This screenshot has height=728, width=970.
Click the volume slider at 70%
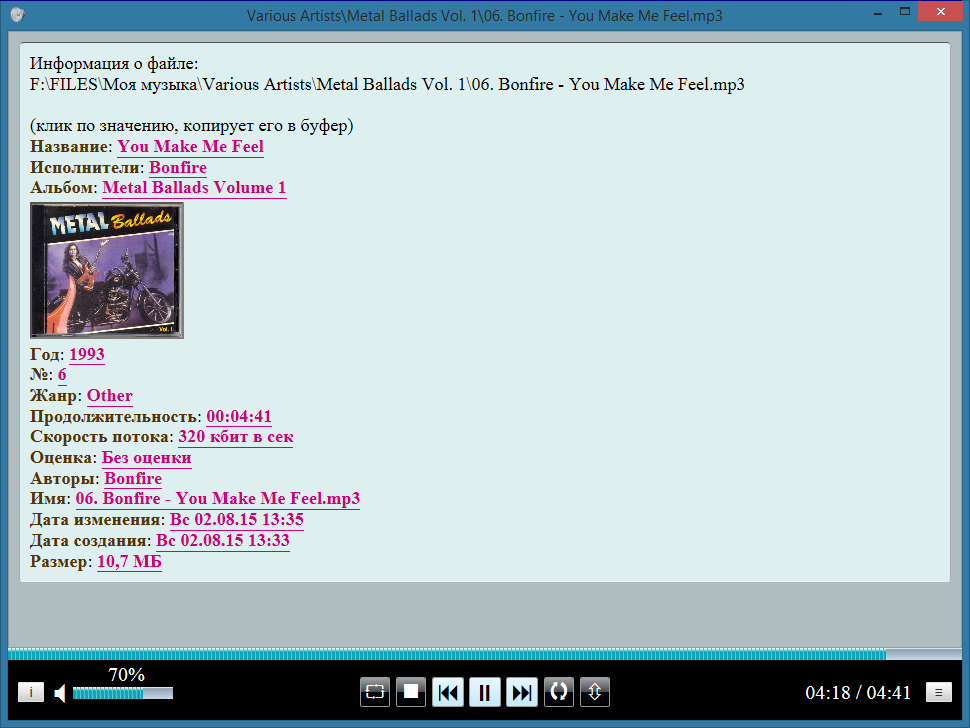(x=122, y=693)
